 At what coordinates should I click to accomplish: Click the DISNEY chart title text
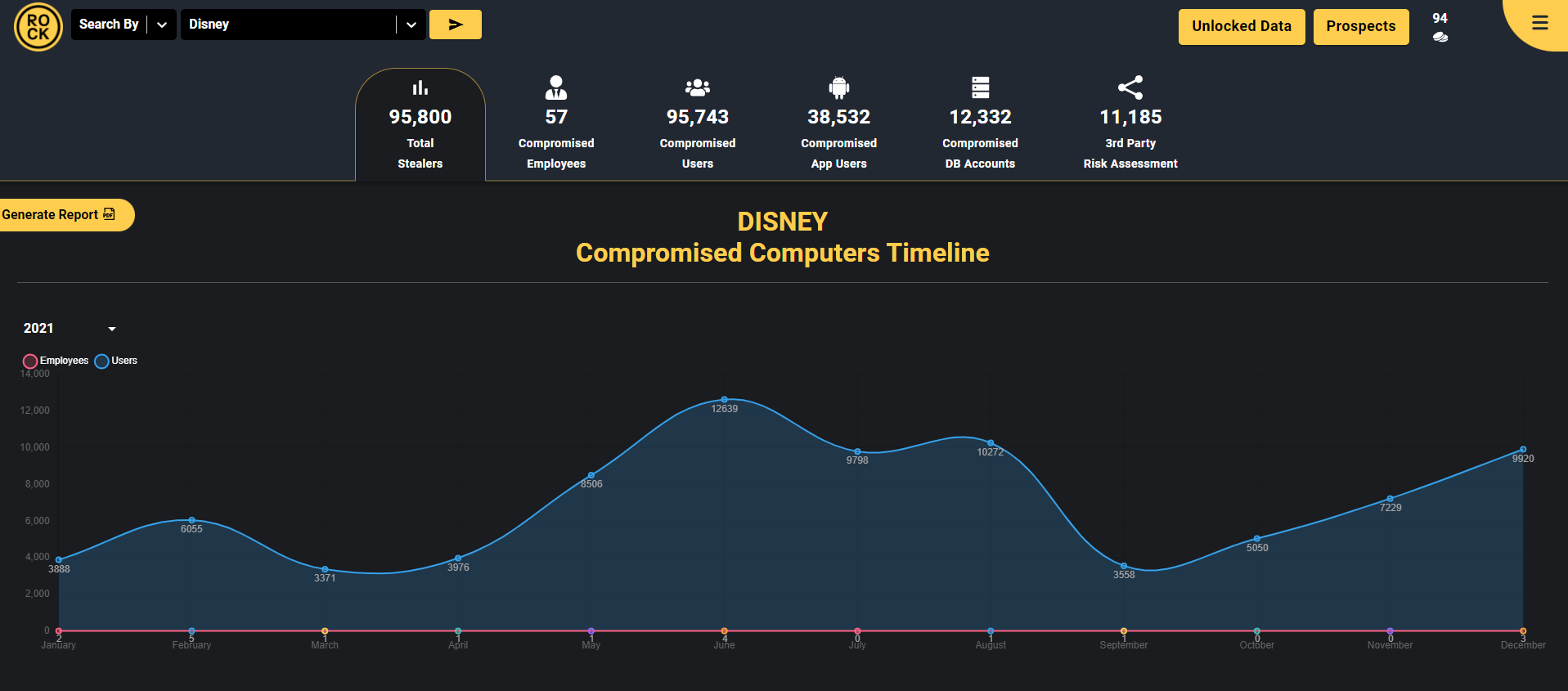click(x=783, y=222)
